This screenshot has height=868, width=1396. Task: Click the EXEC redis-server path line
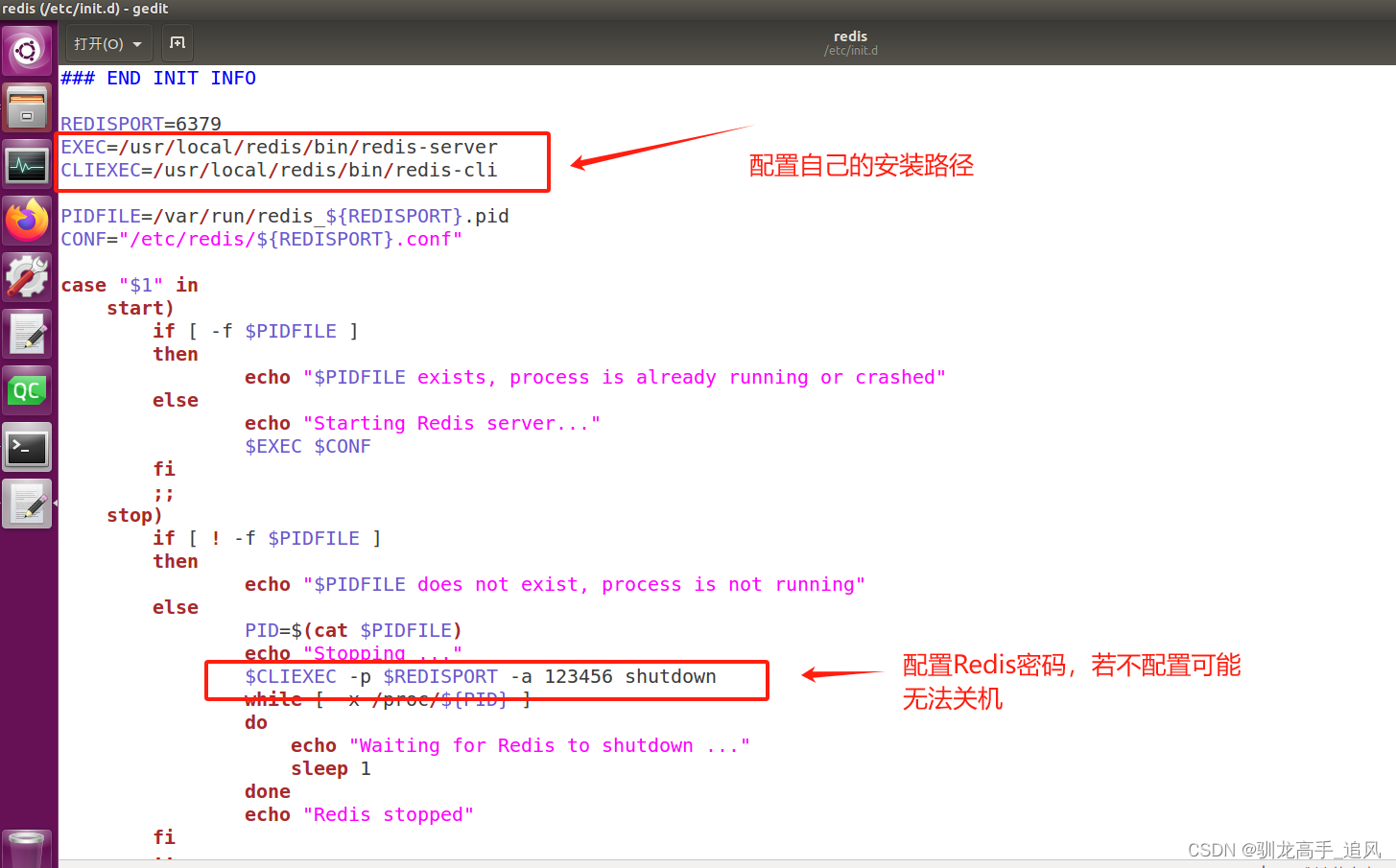point(279,147)
